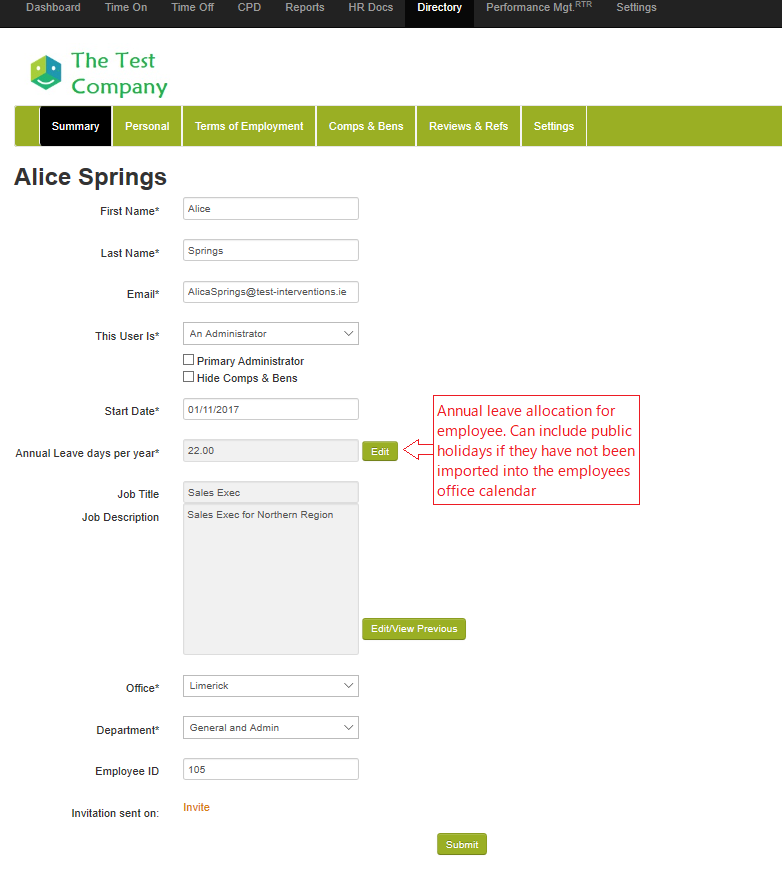Click into the Email input field
The height and width of the screenshot is (870, 782).
click(x=271, y=292)
